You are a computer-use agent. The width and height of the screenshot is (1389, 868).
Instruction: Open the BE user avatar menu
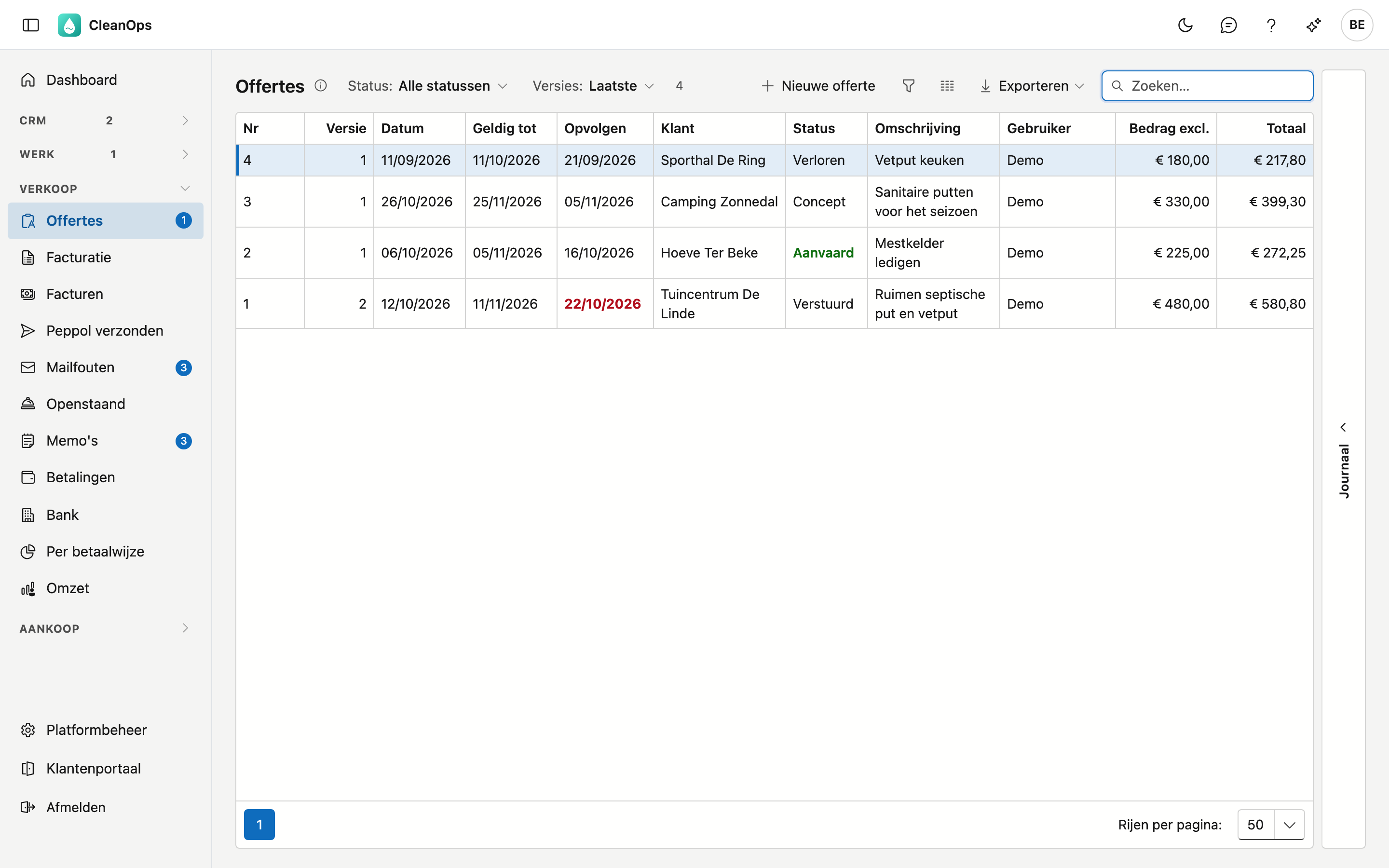(1357, 25)
